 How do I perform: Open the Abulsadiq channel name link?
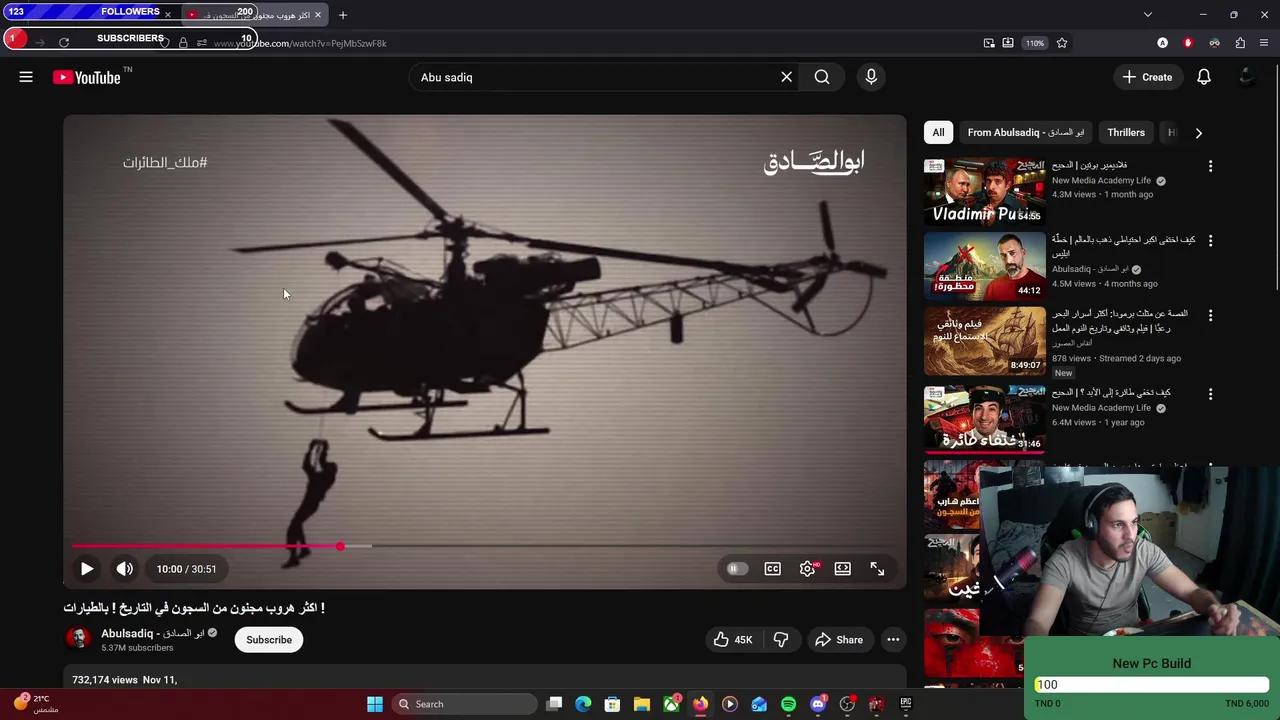(x=152, y=633)
